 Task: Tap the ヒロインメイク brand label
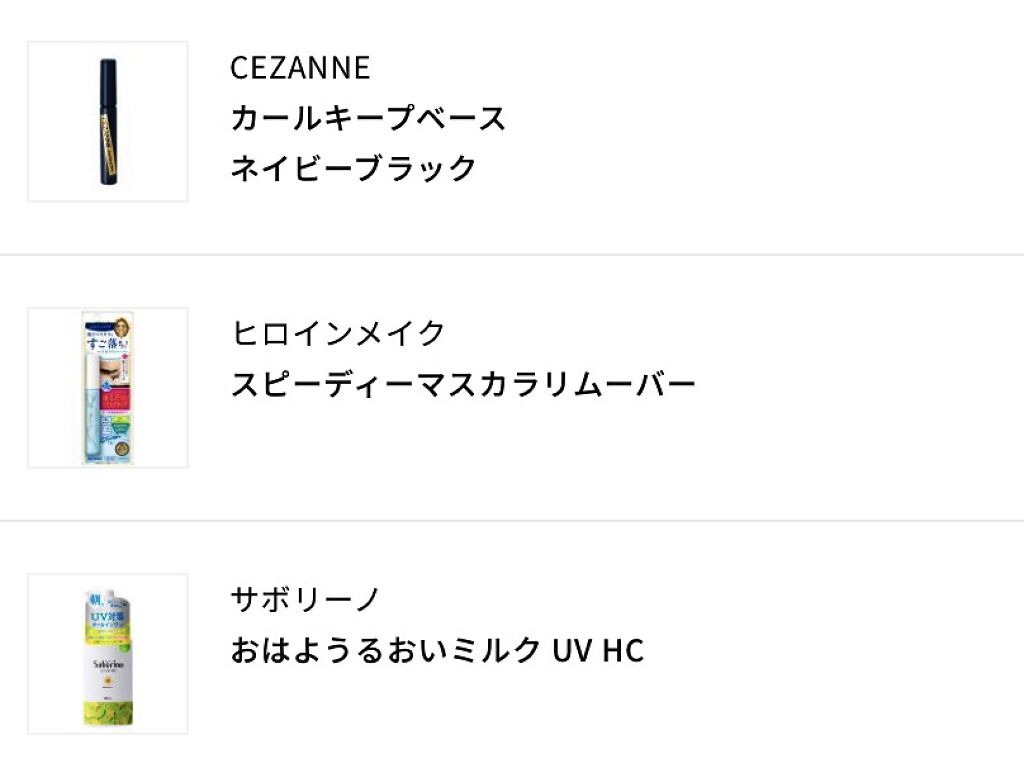(338, 334)
